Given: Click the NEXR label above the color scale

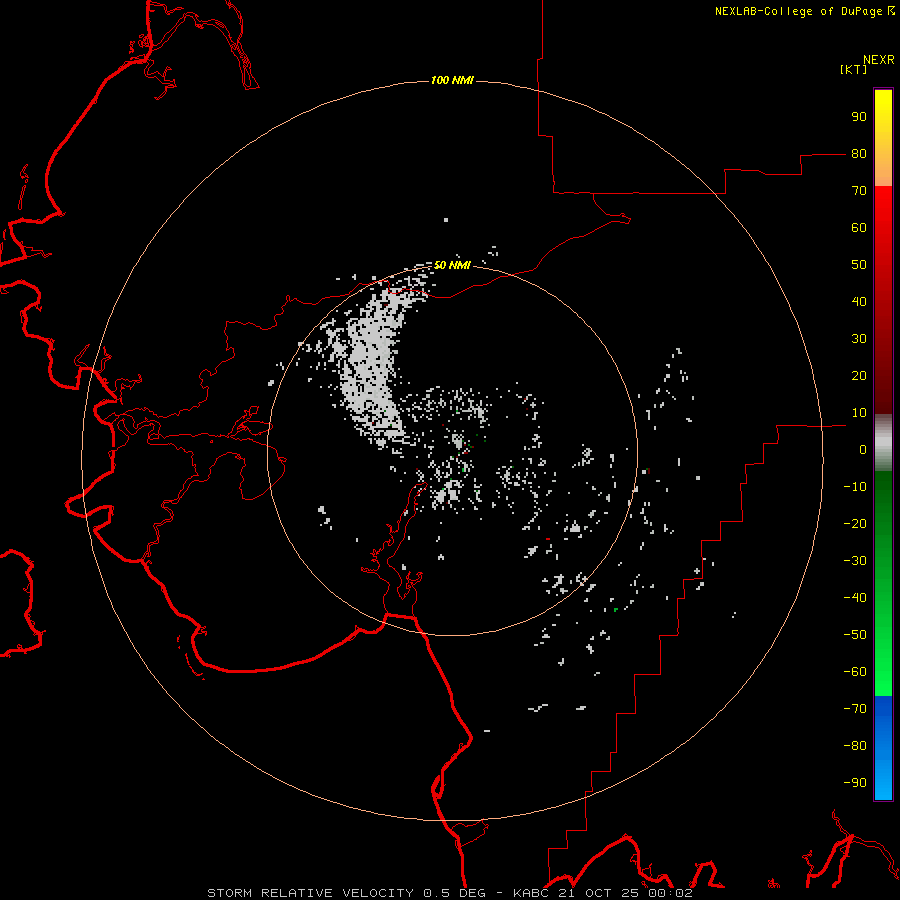Looking at the screenshot, I should [878, 60].
